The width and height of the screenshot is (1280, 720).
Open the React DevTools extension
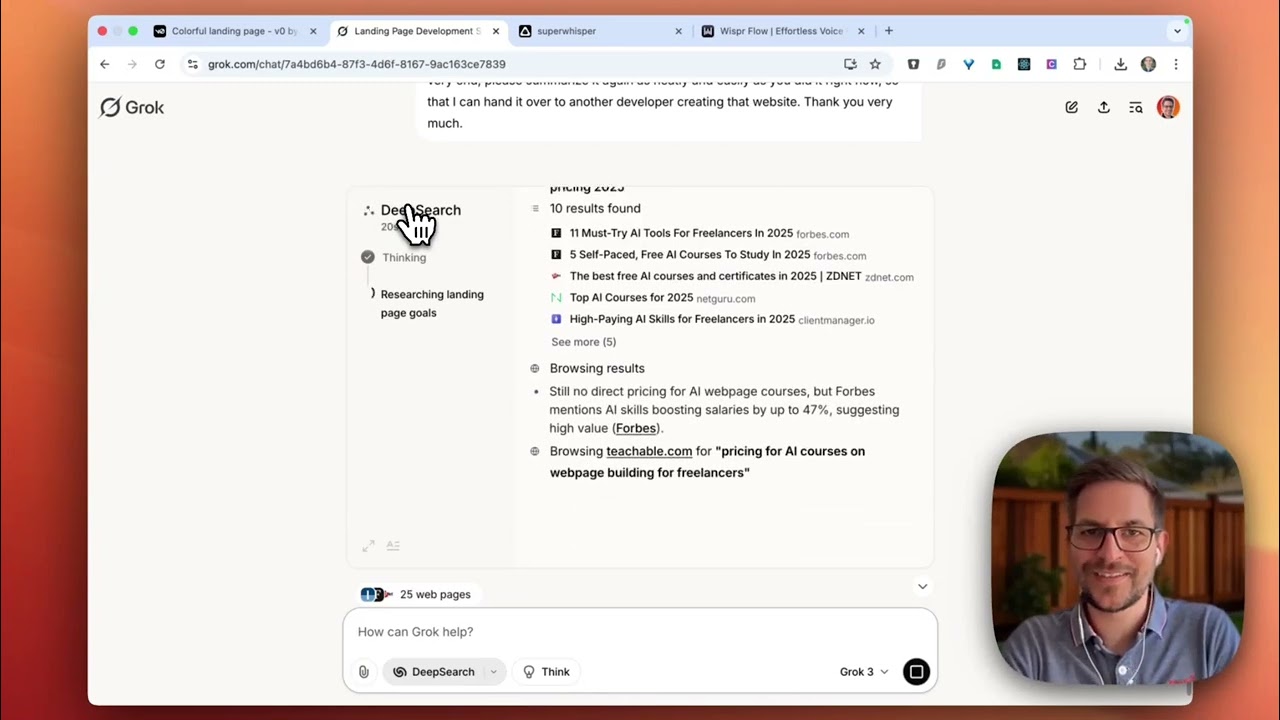1024,64
